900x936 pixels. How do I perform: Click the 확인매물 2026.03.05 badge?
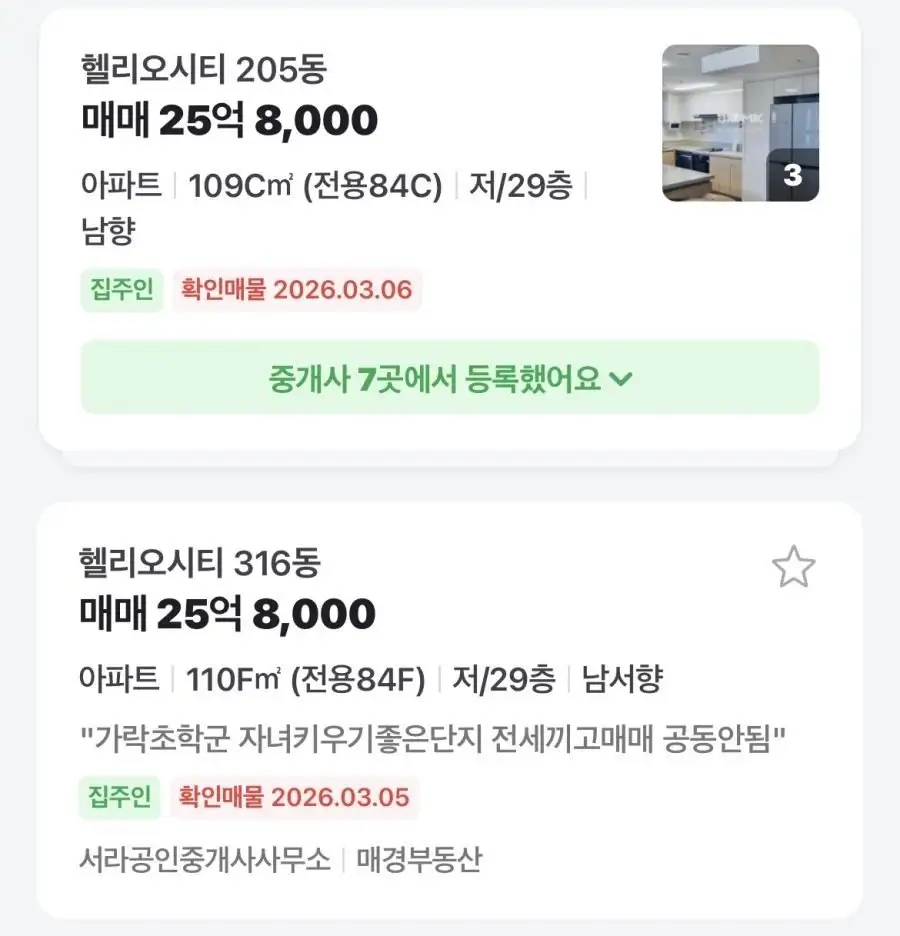294,797
